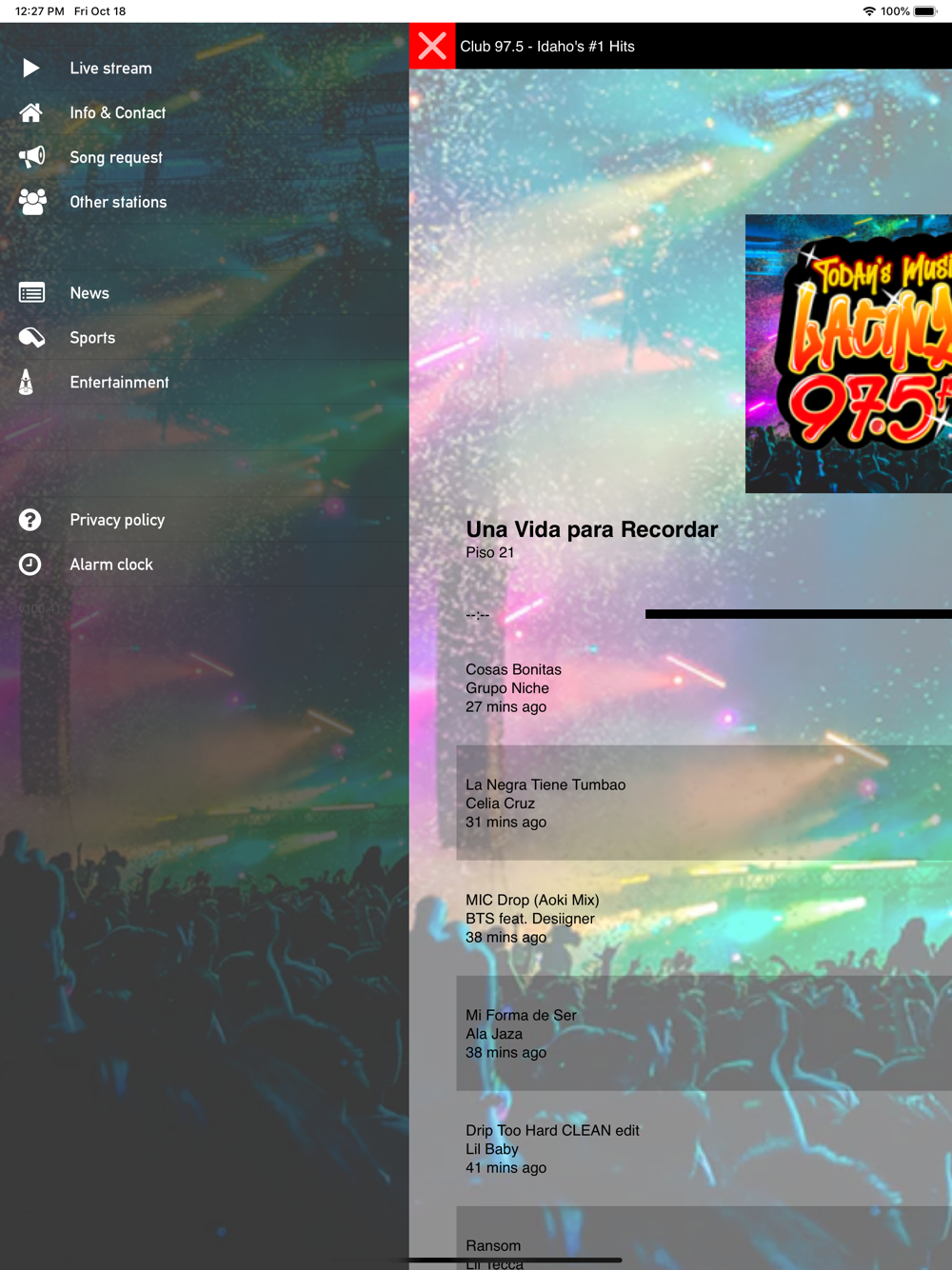The width and height of the screenshot is (952, 1270).
Task: Tap the Wi-Fi status icon
Action: (x=869, y=11)
